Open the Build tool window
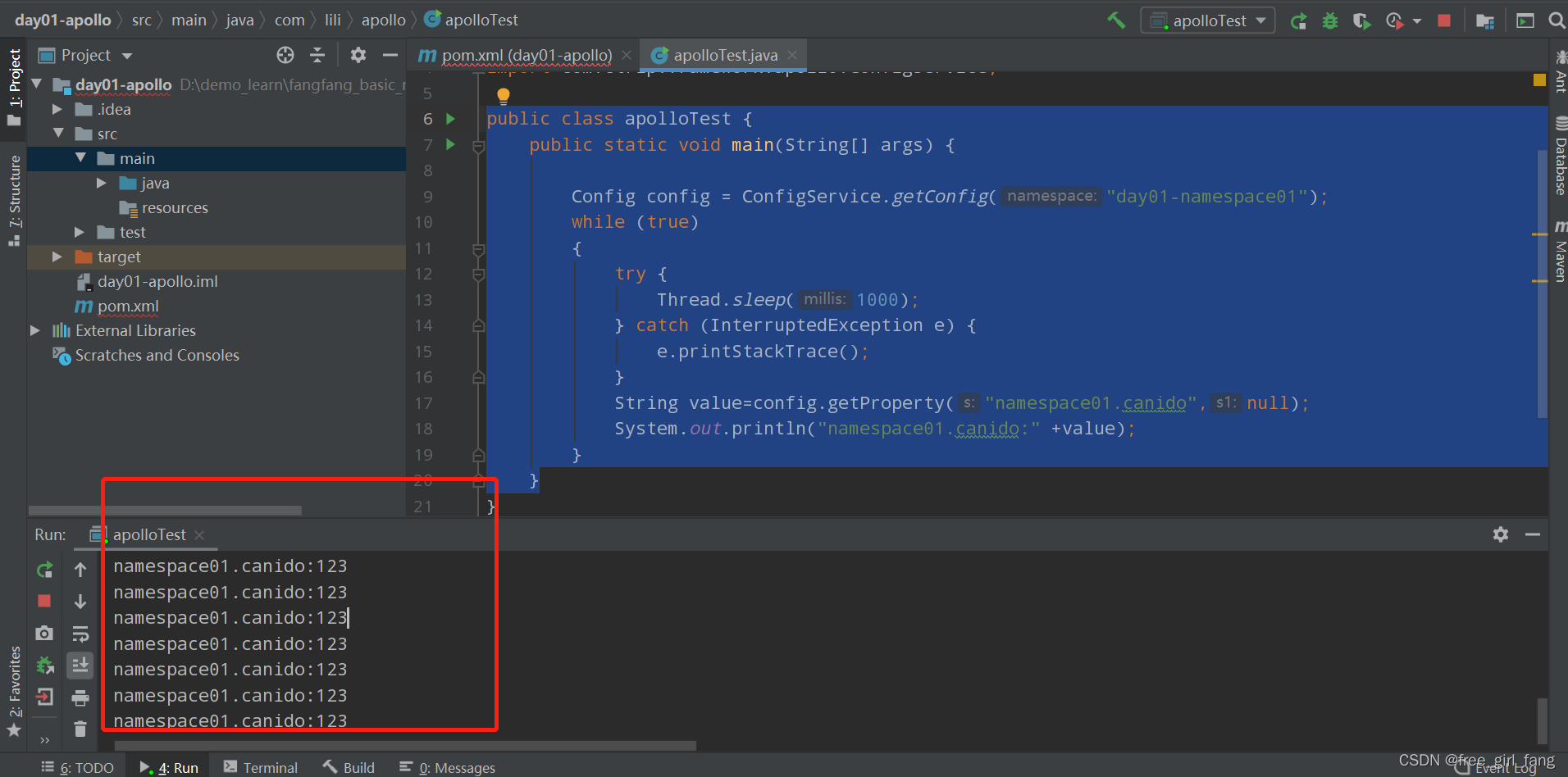1568x777 pixels. [x=349, y=767]
